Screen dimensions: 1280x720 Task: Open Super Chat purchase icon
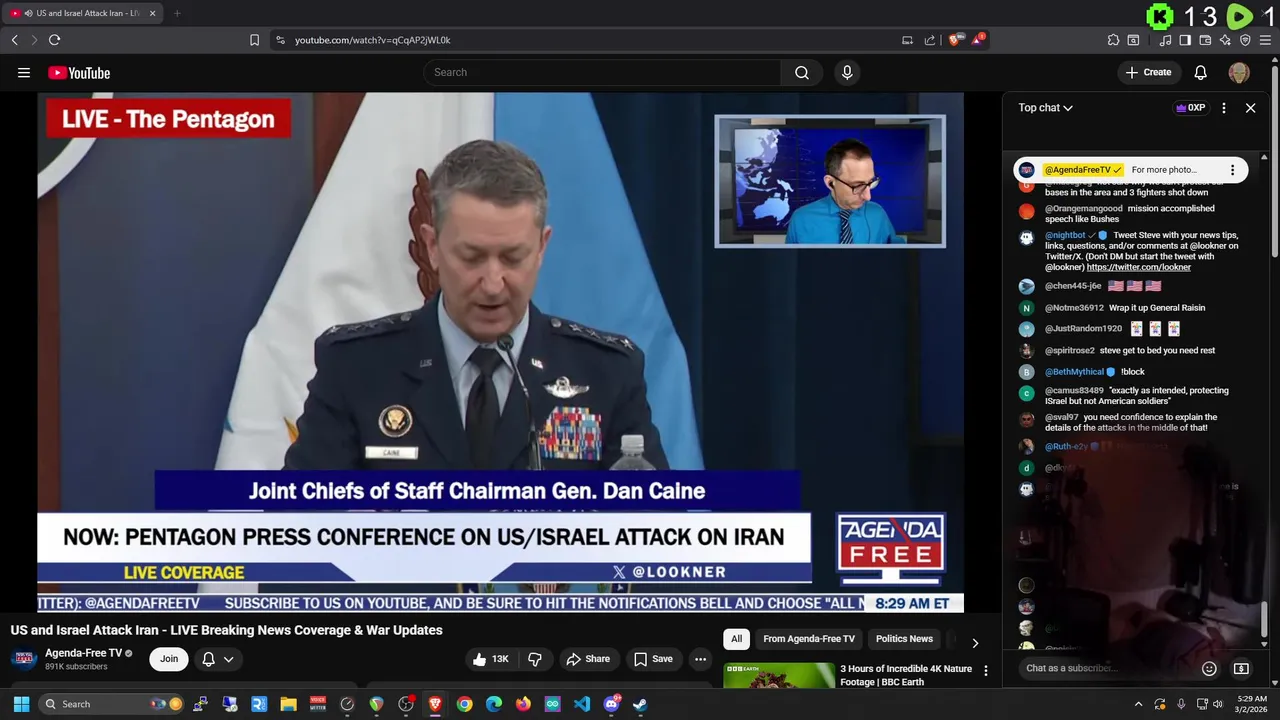coord(1241,668)
